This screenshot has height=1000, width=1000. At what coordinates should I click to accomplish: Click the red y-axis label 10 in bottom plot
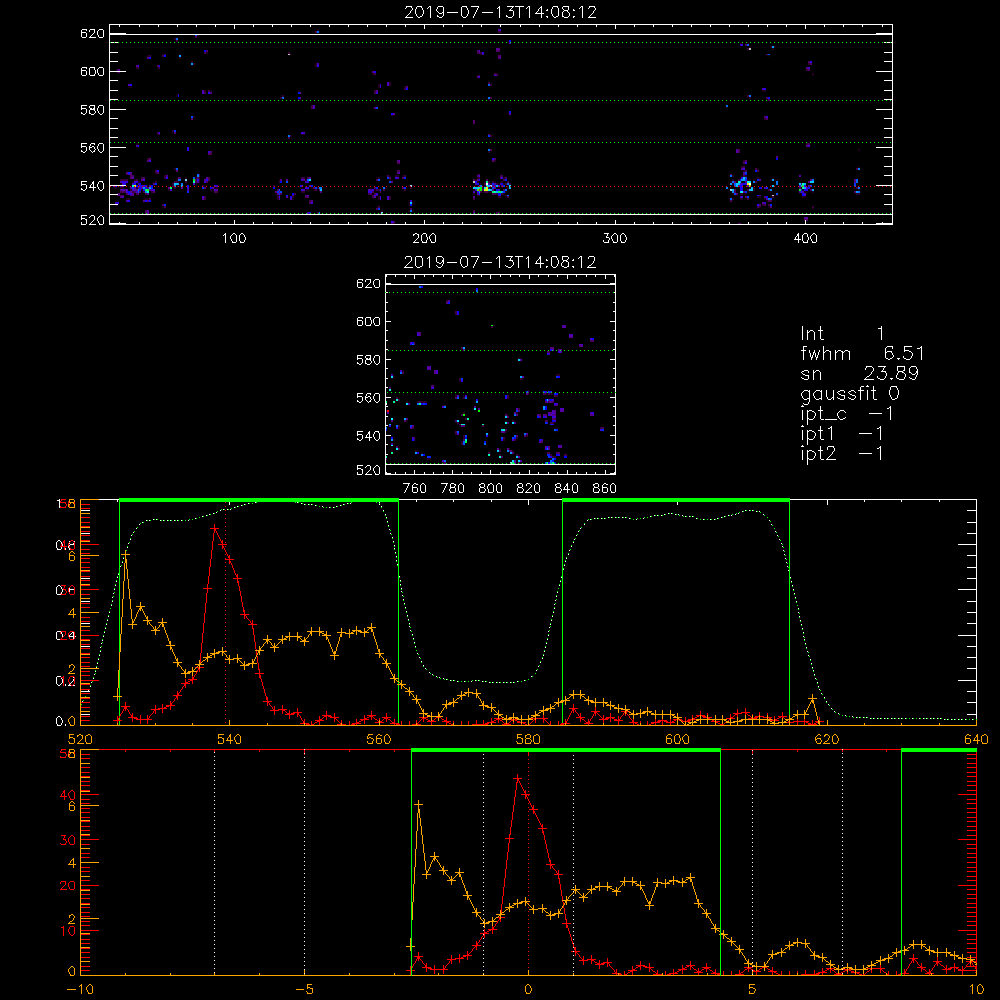pyautogui.click(x=68, y=931)
